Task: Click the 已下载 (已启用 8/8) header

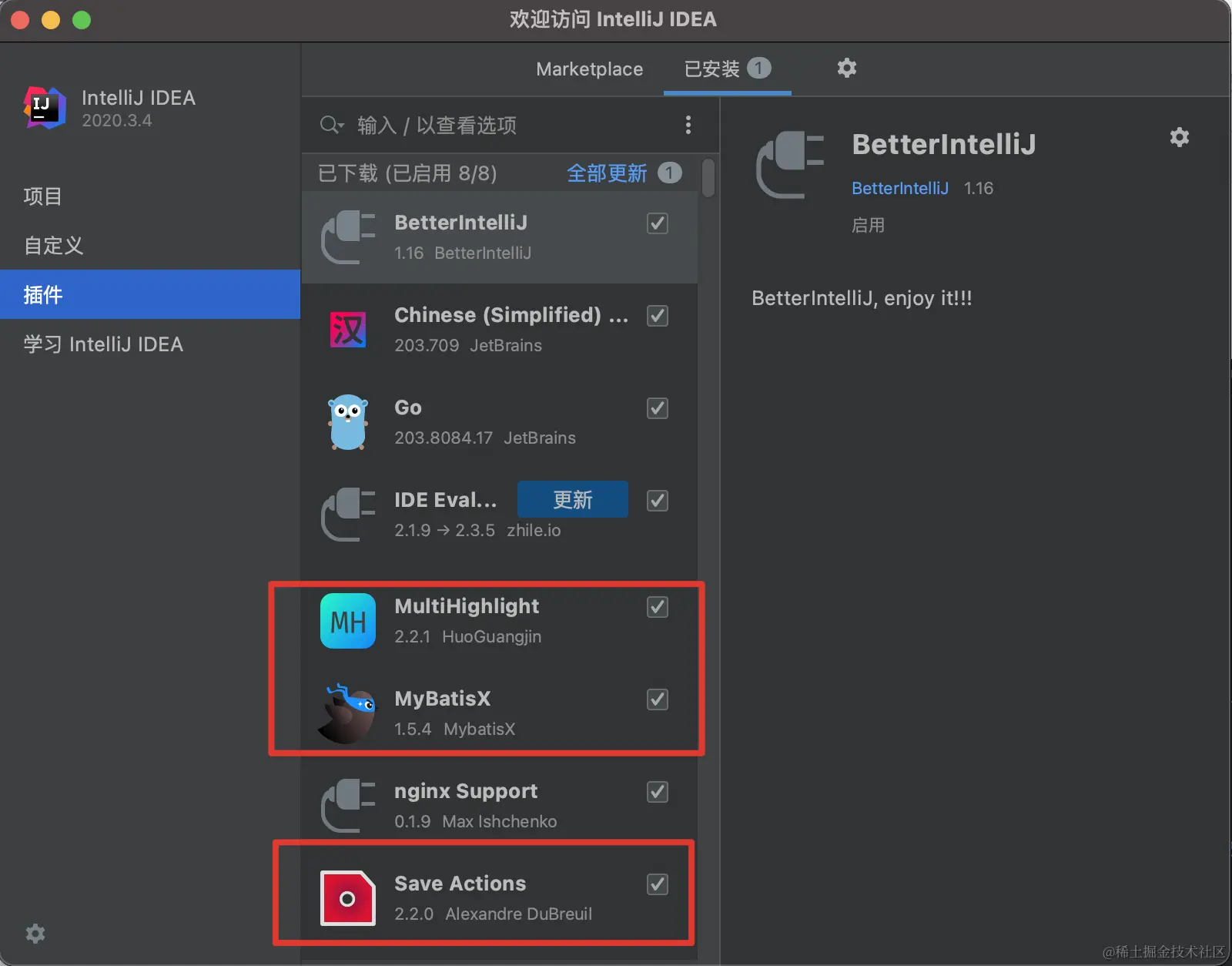Action: [407, 173]
